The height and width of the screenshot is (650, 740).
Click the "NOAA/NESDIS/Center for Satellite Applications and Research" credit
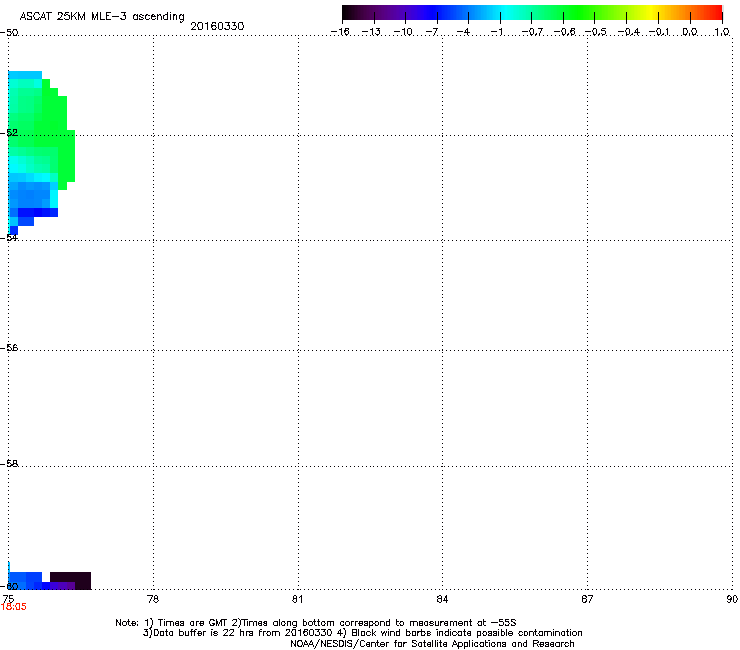click(x=432, y=644)
